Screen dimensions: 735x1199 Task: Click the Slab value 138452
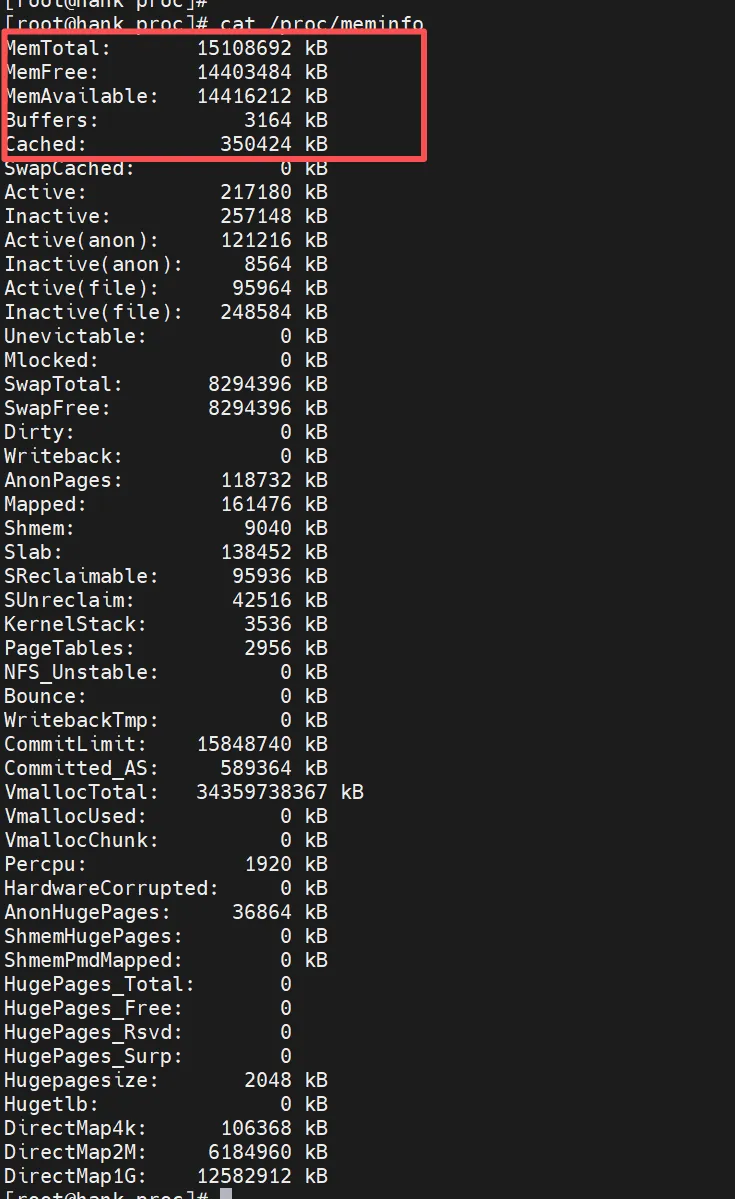(x=256, y=552)
